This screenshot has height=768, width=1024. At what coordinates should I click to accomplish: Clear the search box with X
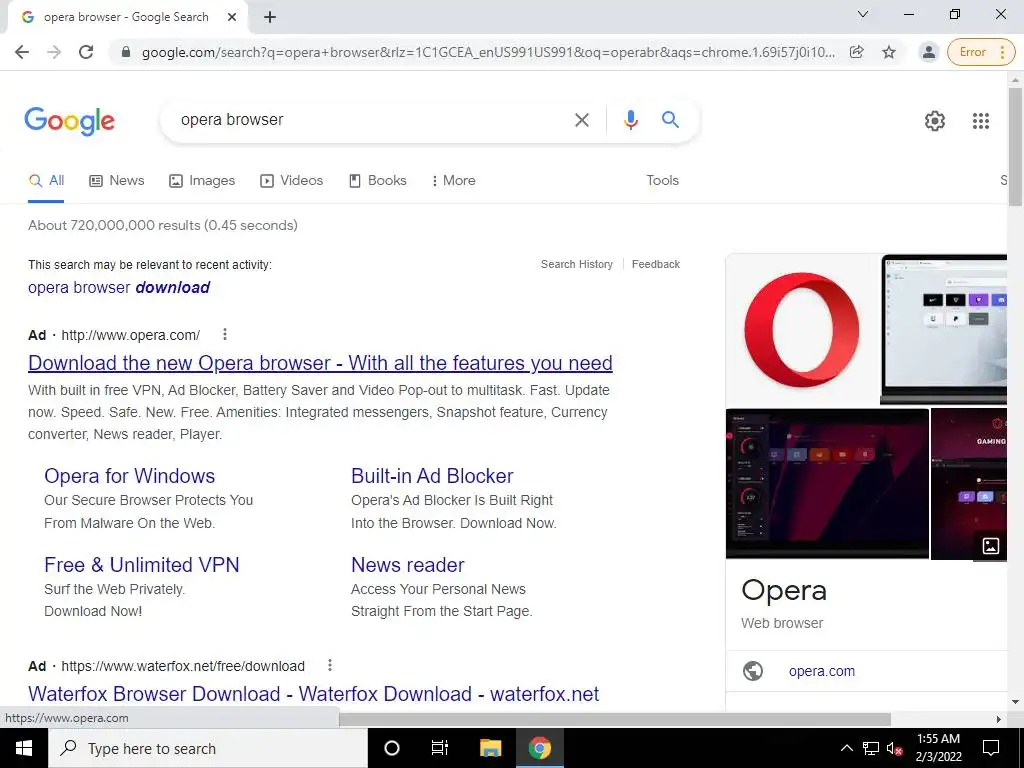(581, 120)
